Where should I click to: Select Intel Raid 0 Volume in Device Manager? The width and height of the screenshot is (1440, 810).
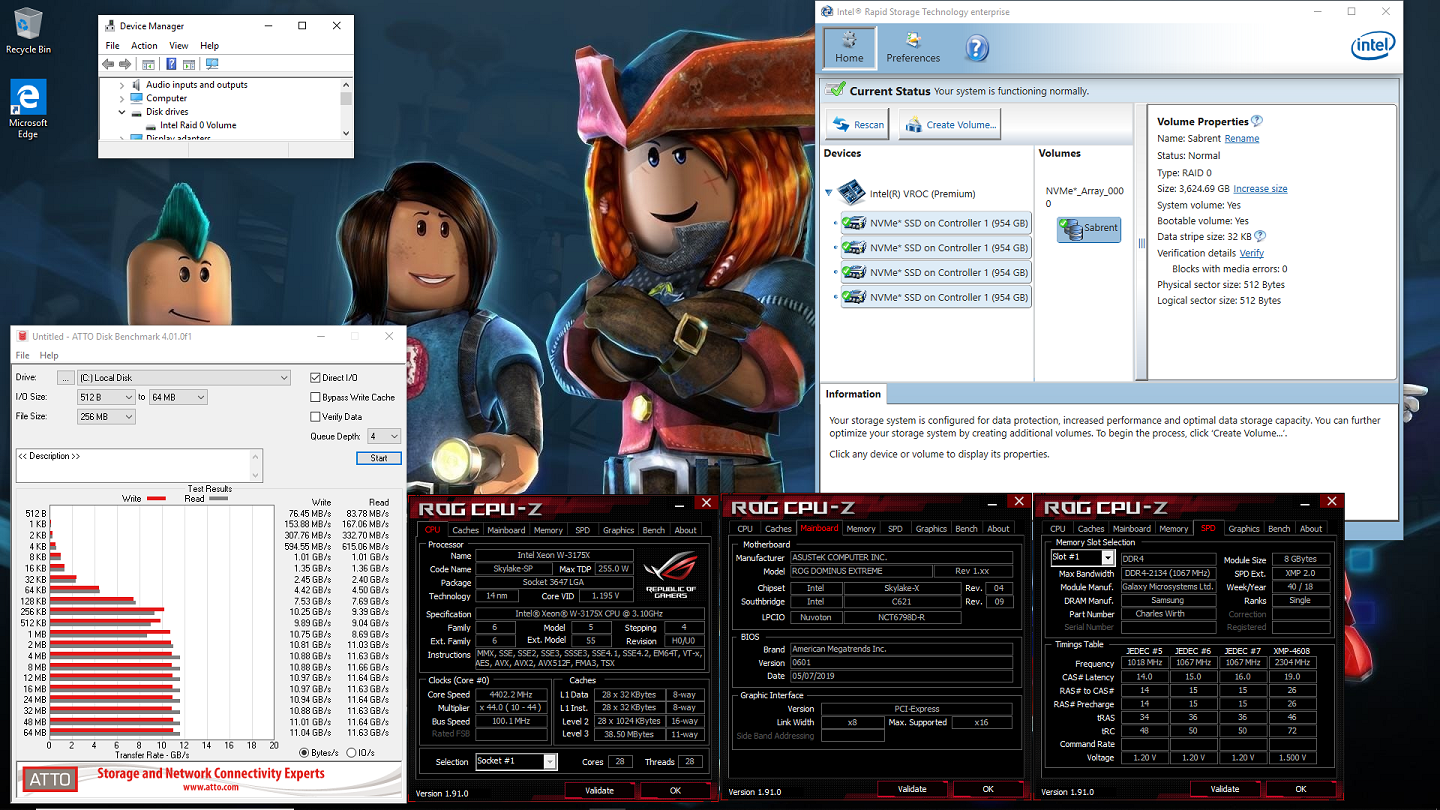click(x=198, y=125)
